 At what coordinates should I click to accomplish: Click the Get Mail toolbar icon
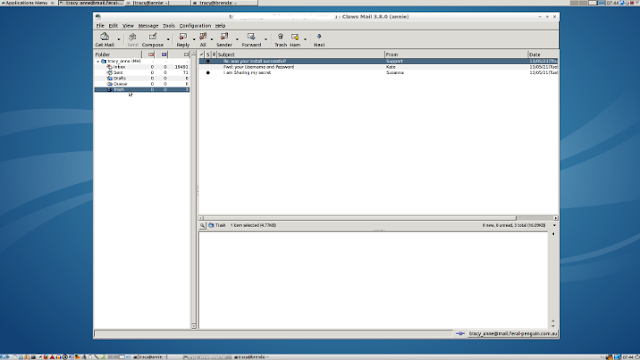(104, 37)
